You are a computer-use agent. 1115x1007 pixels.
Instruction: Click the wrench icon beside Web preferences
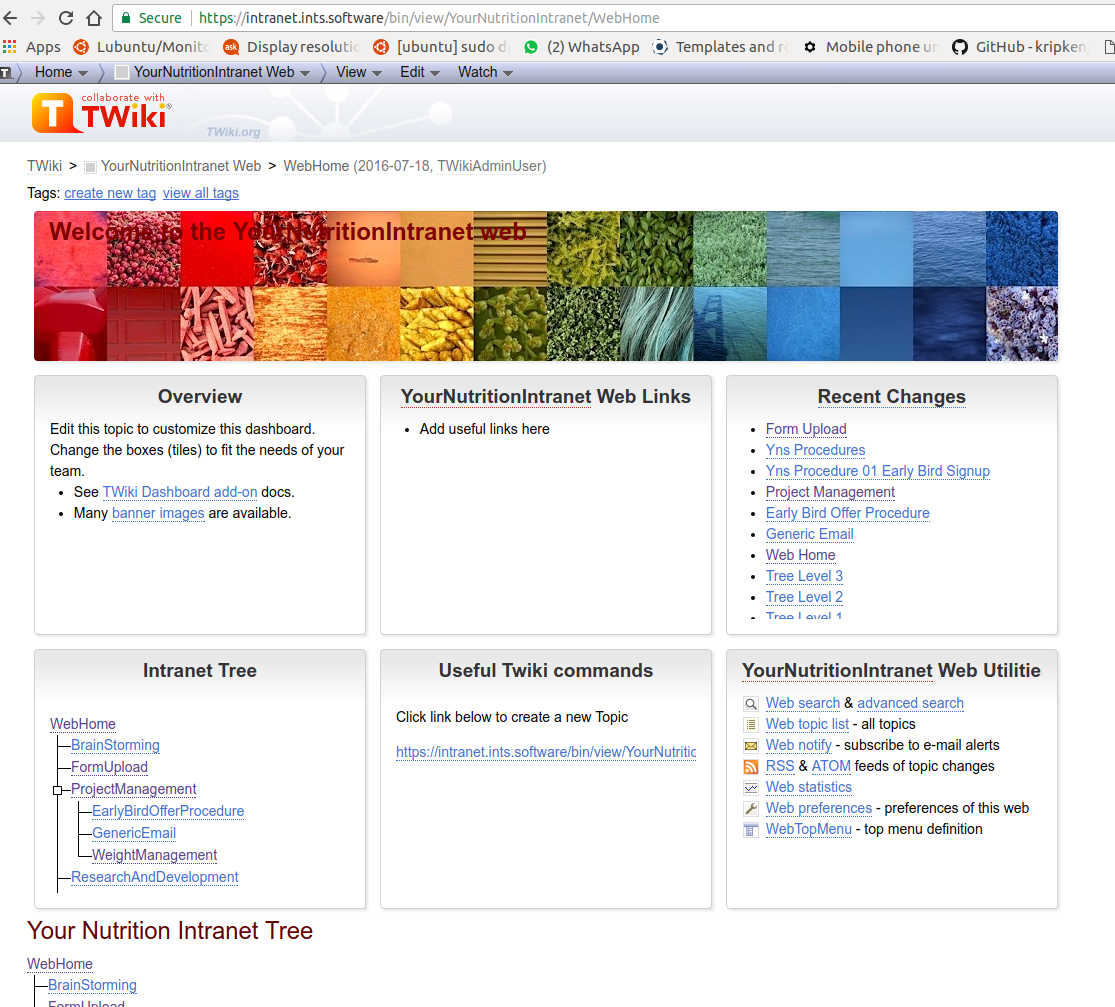pyautogui.click(x=751, y=809)
